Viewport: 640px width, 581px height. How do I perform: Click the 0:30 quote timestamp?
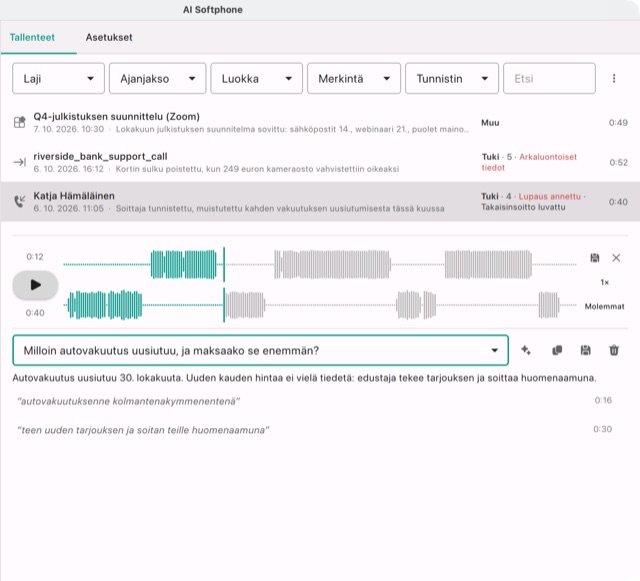click(x=602, y=429)
